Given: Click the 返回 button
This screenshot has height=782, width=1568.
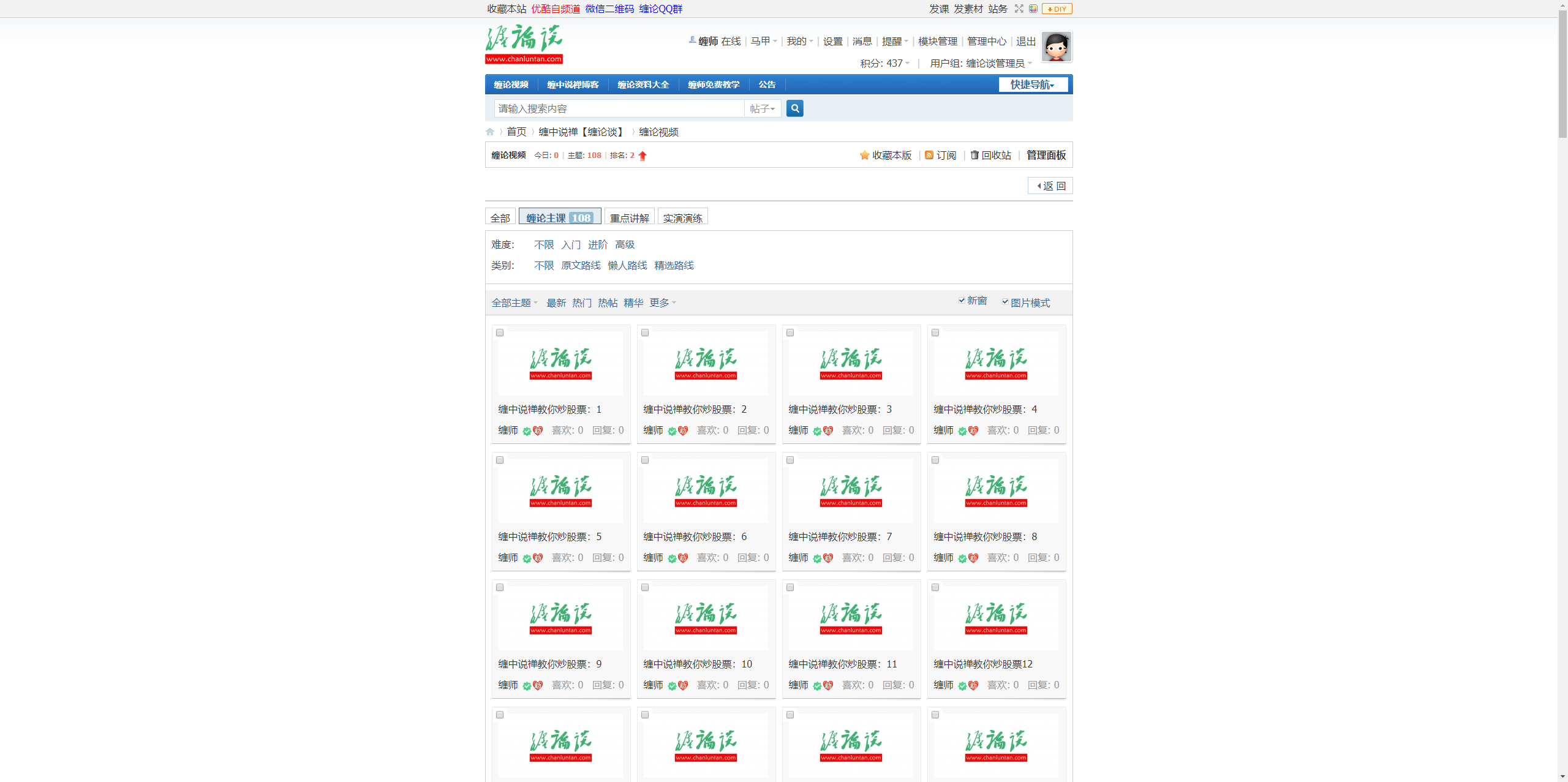Looking at the screenshot, I should (x=1050, y=186).
